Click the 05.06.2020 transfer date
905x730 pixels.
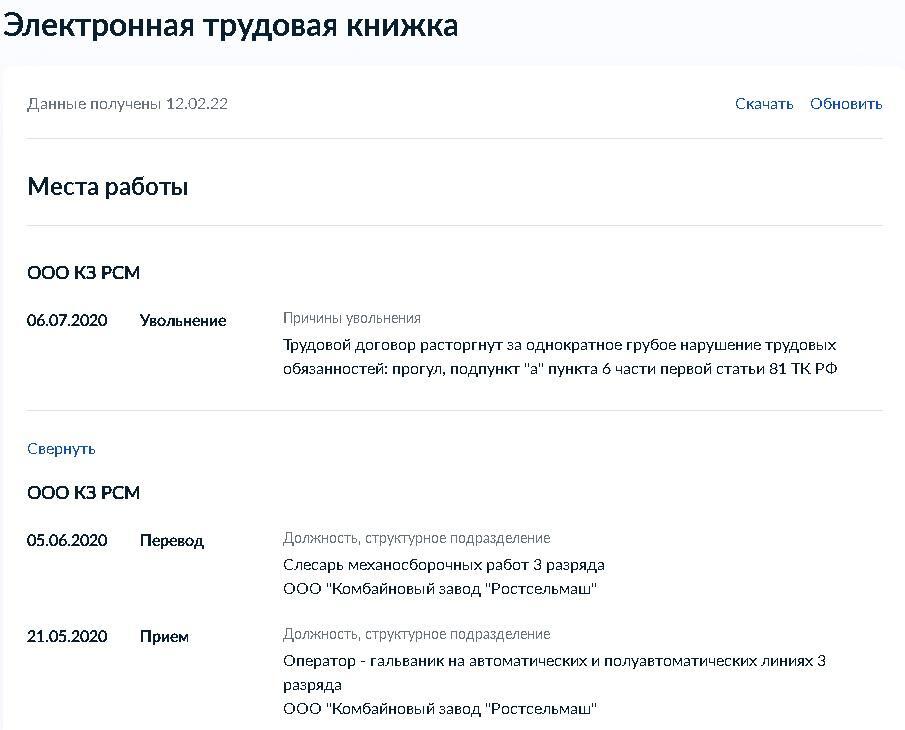(67, 541)
